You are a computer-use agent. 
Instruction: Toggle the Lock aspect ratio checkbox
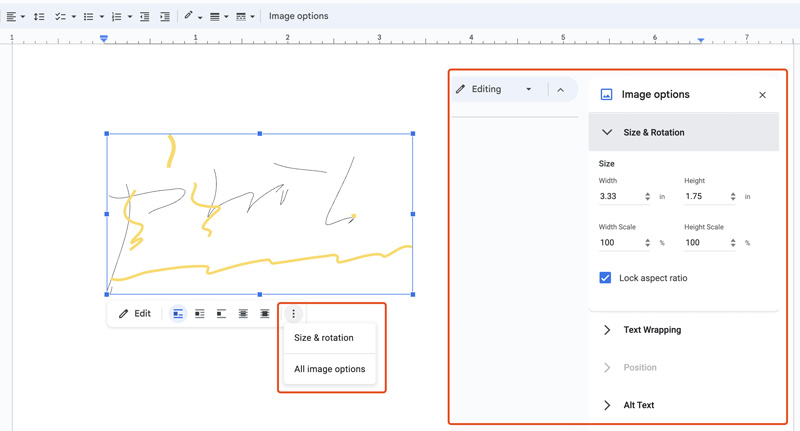[605, 278]
